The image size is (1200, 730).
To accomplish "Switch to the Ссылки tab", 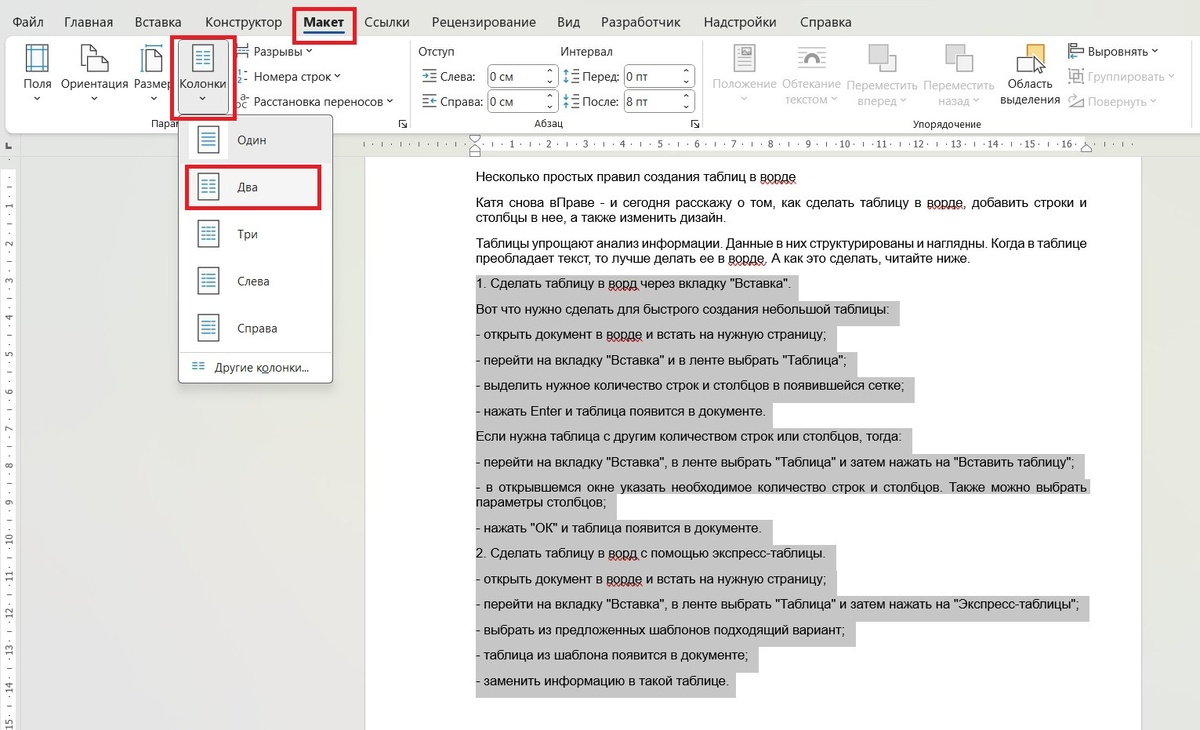I will click(387, 22).
